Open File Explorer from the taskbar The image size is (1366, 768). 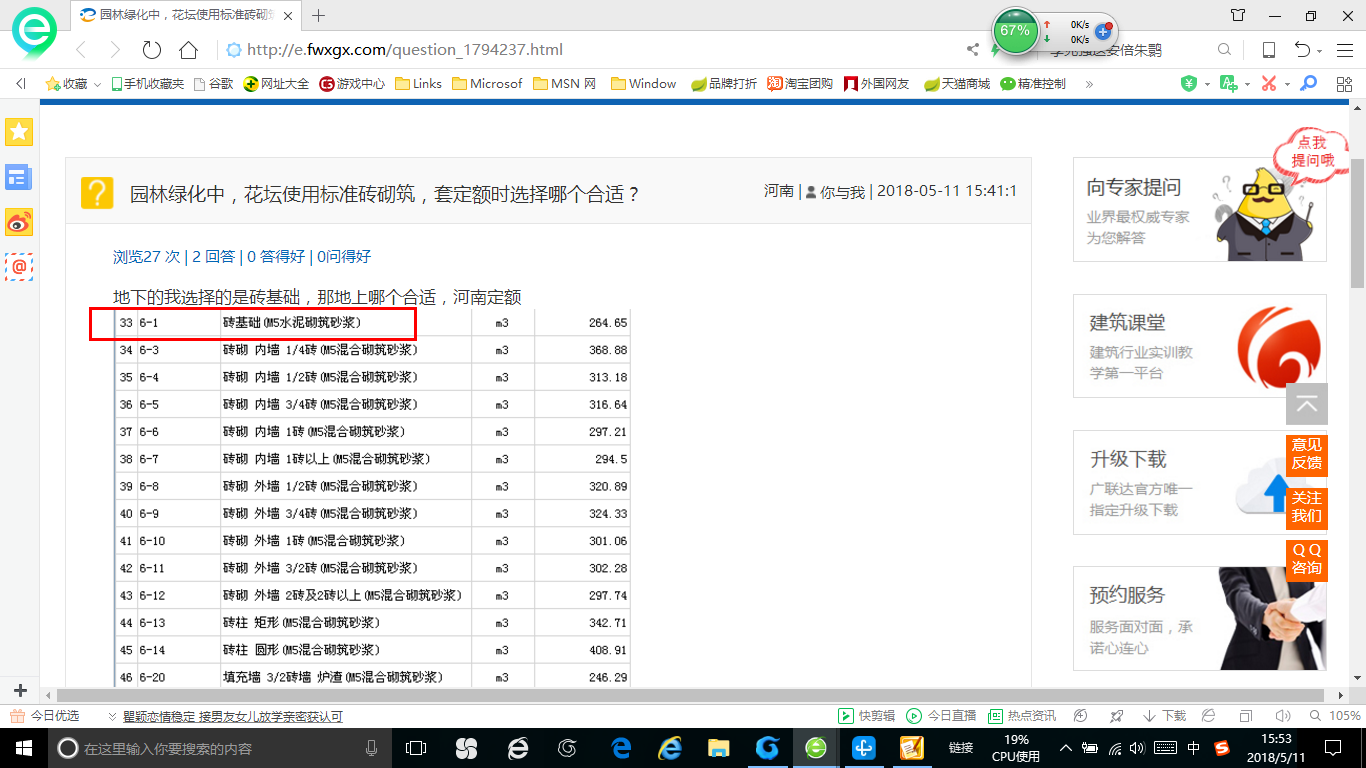tap(718, 748)
